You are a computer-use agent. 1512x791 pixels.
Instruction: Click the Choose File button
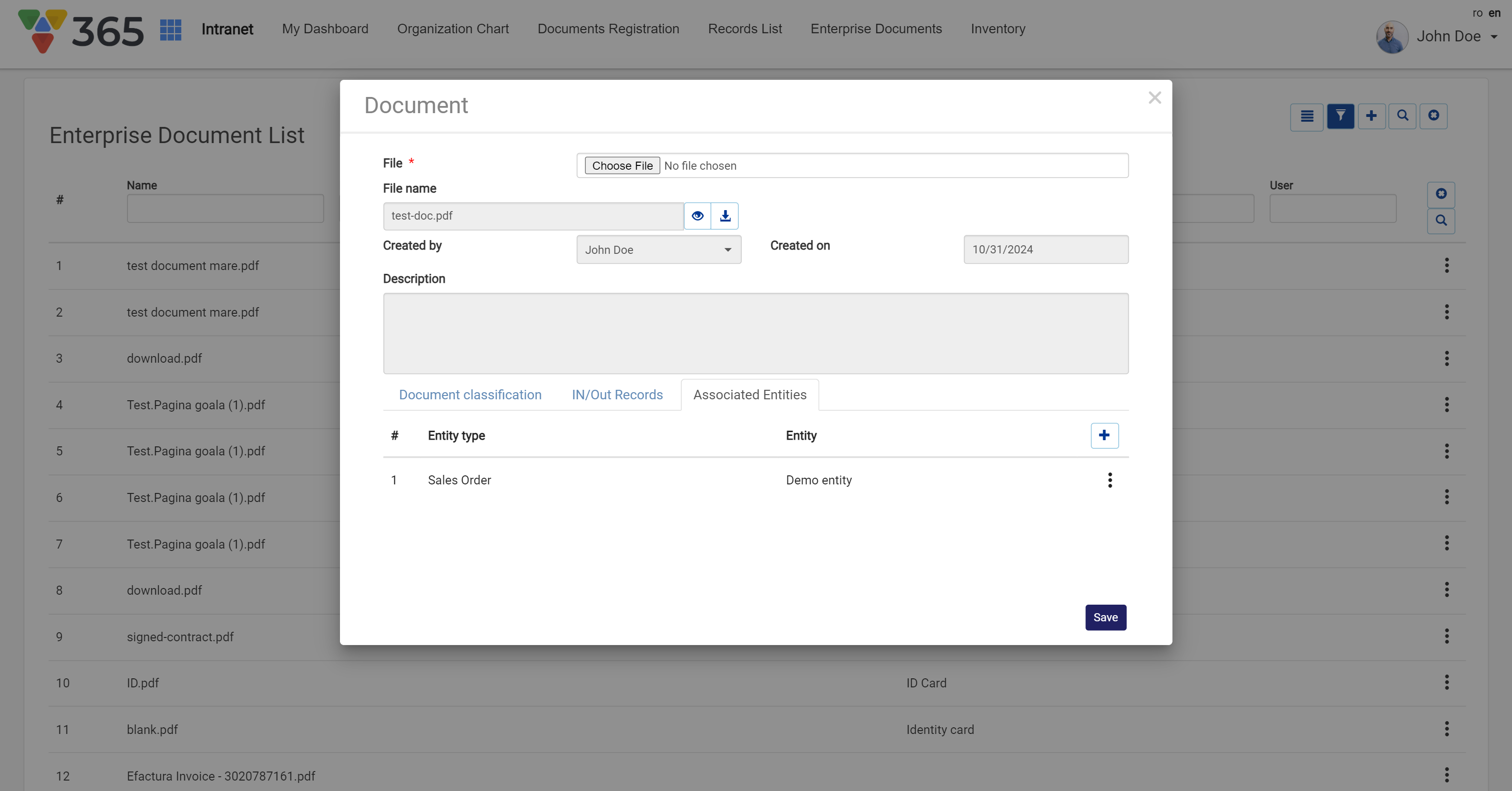click(x=621, y=165)
